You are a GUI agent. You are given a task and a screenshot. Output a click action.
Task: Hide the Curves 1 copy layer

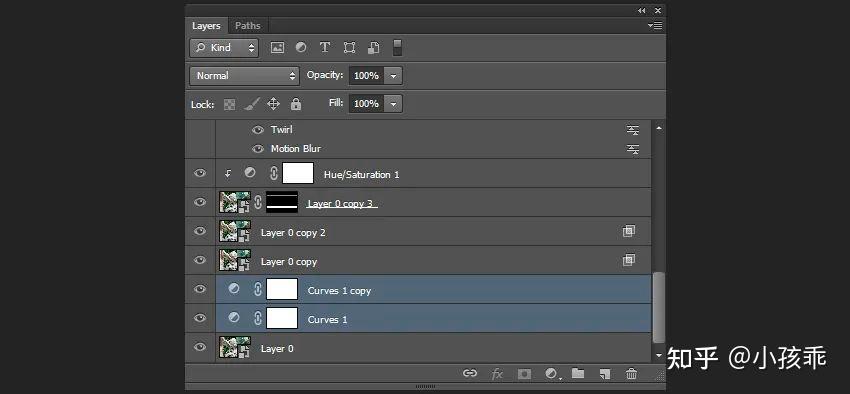(200, 289)
